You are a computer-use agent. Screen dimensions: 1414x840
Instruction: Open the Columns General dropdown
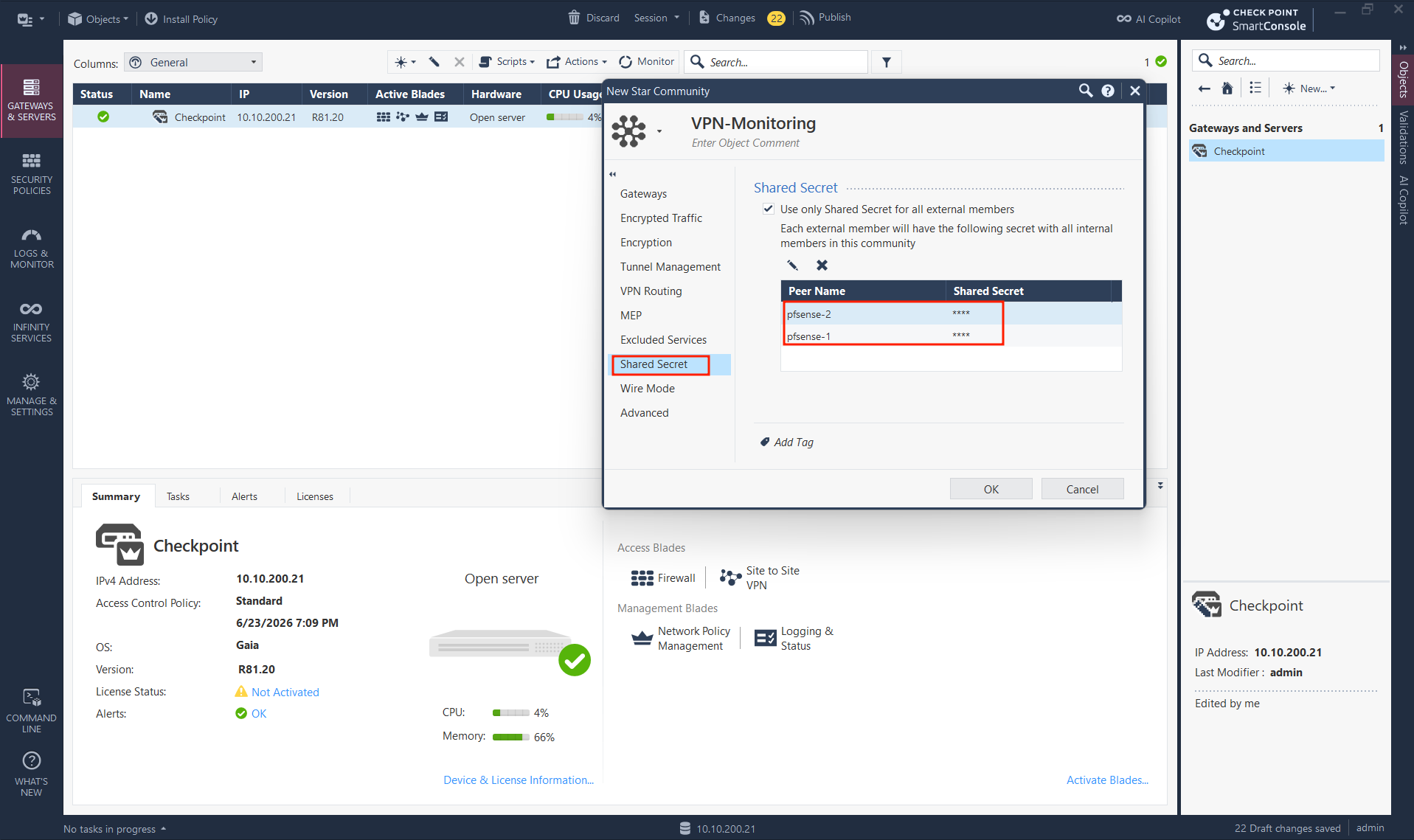click(193, 63)
